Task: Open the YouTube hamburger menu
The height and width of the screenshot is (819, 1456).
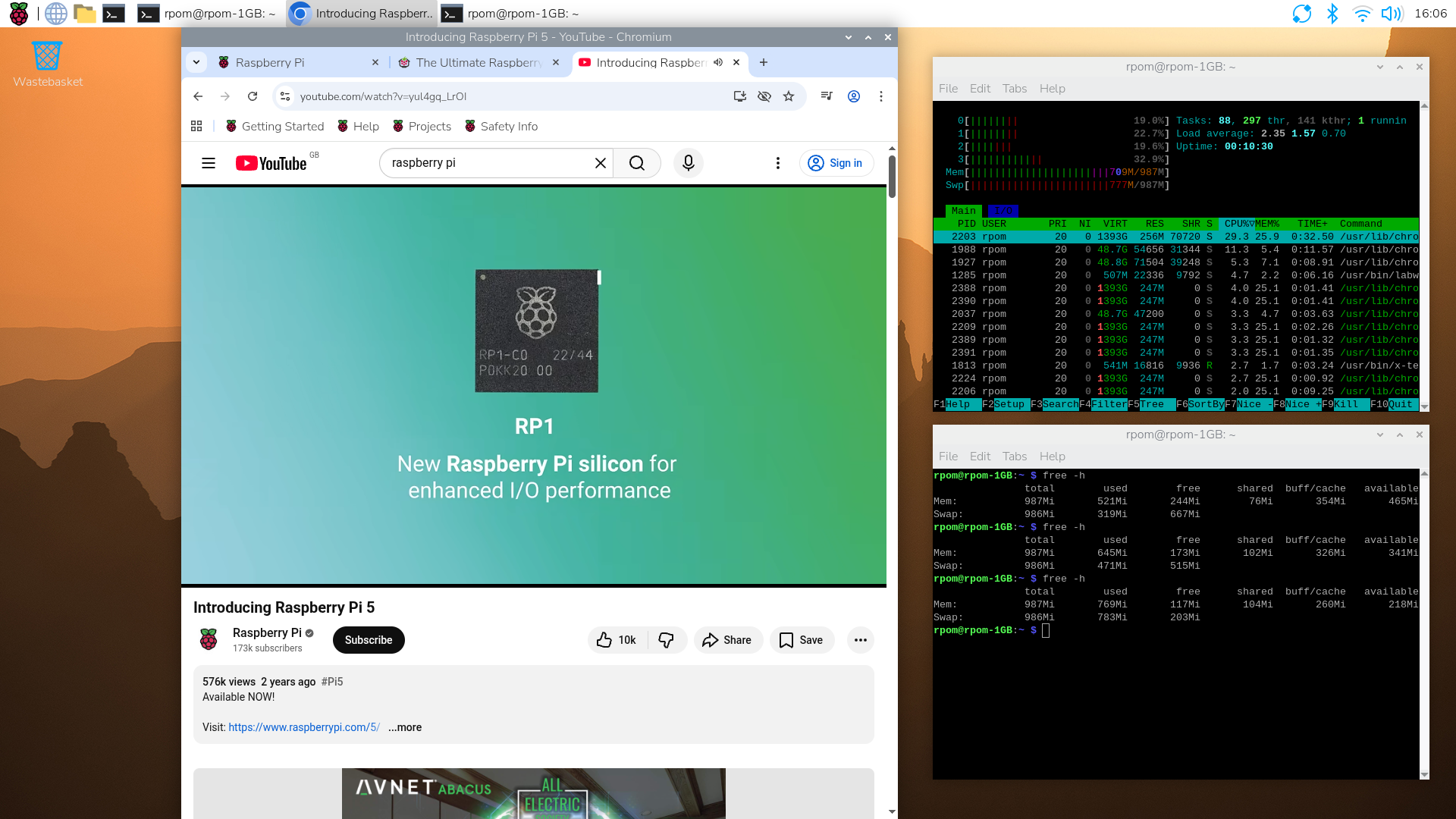Action: pos(209,163)
